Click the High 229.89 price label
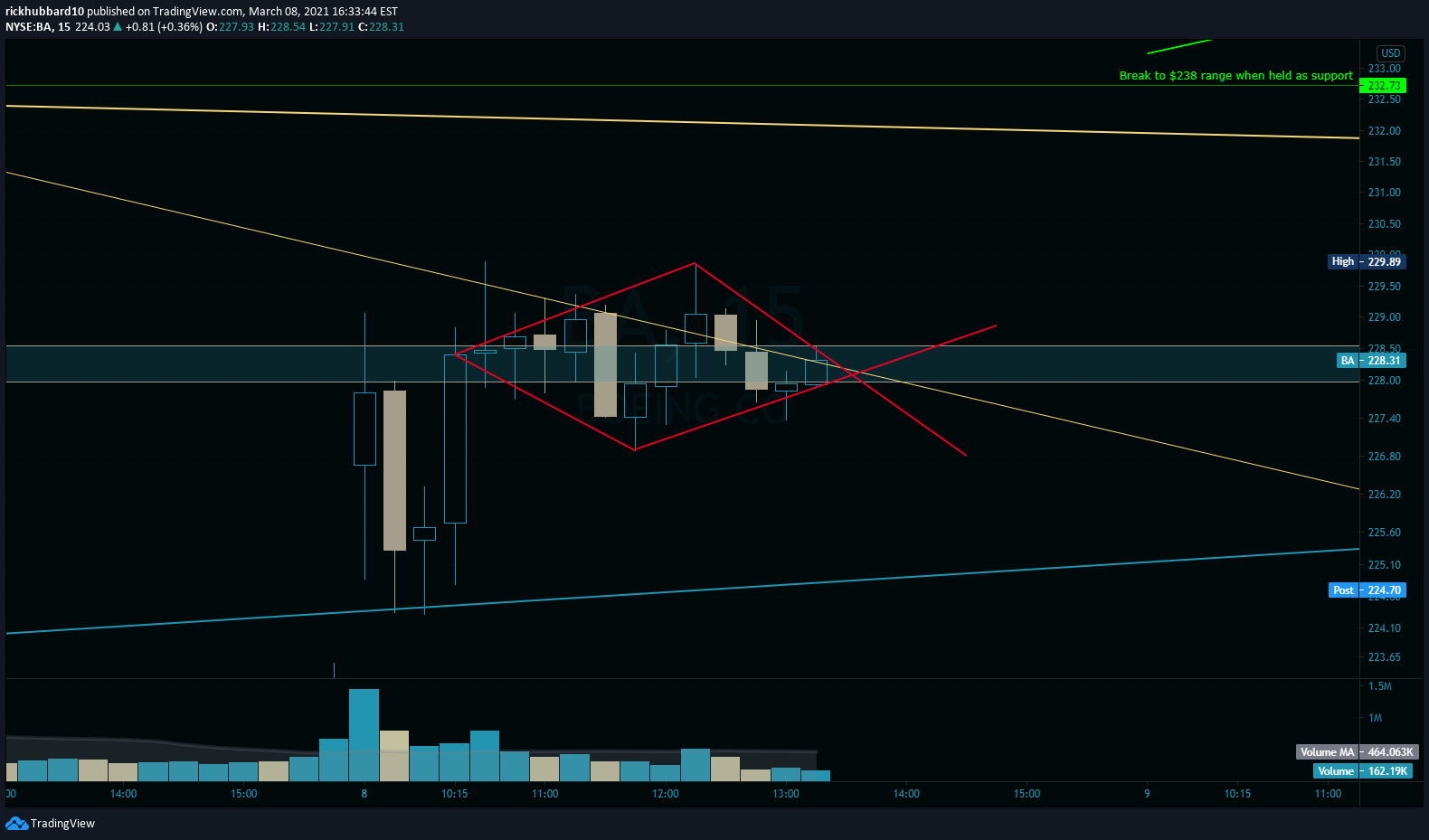 coord(1367,261)
